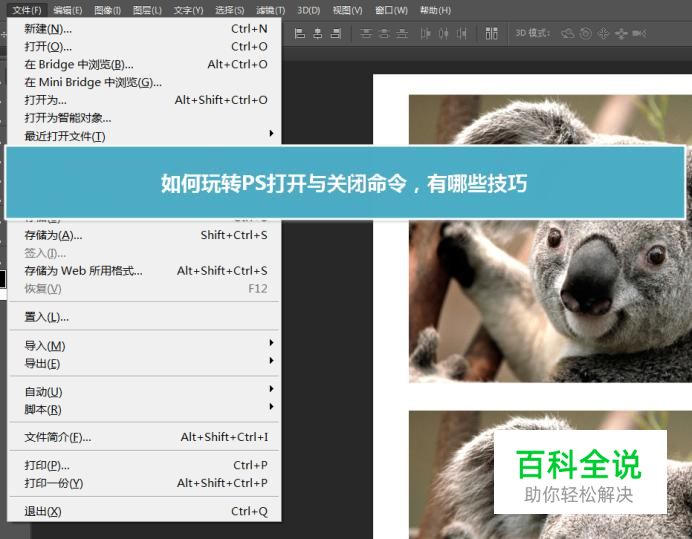
Task: Open the 文件(F) menu
Action: click(x=27, y=10)
